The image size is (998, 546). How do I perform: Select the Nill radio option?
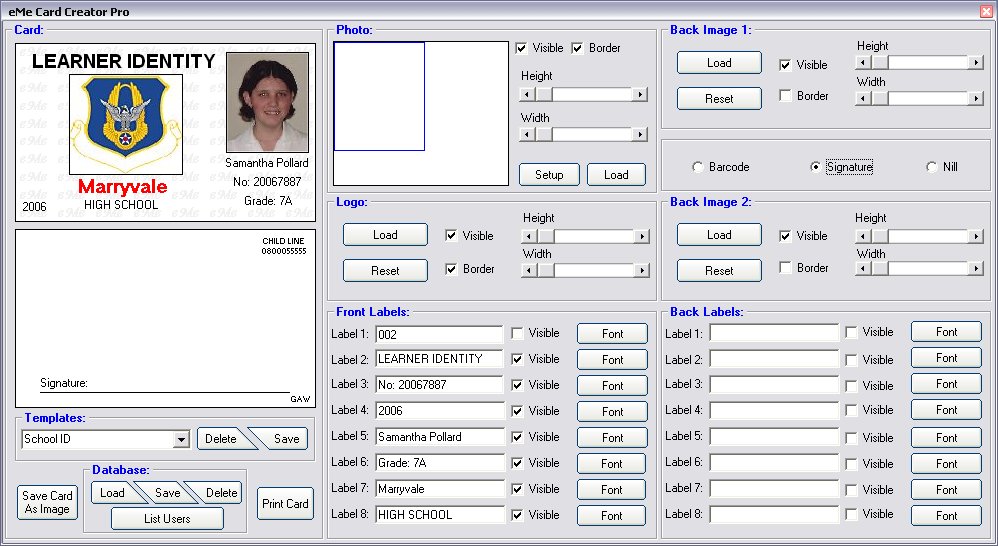pos(932,167)
